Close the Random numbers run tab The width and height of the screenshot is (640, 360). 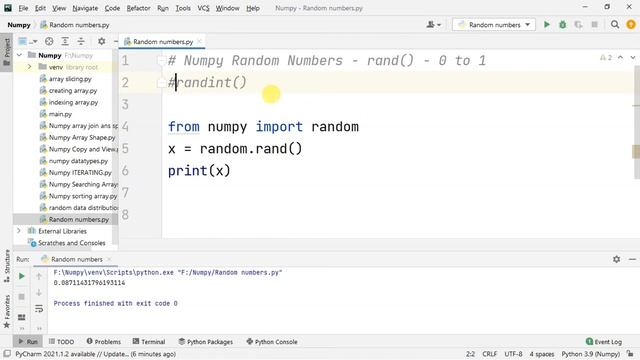tap(109, 259)
